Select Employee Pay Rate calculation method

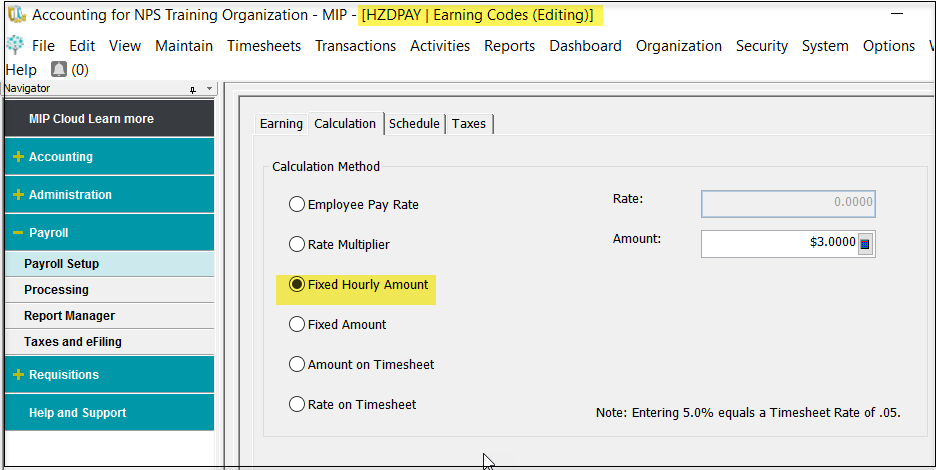[x=297, y=205]
